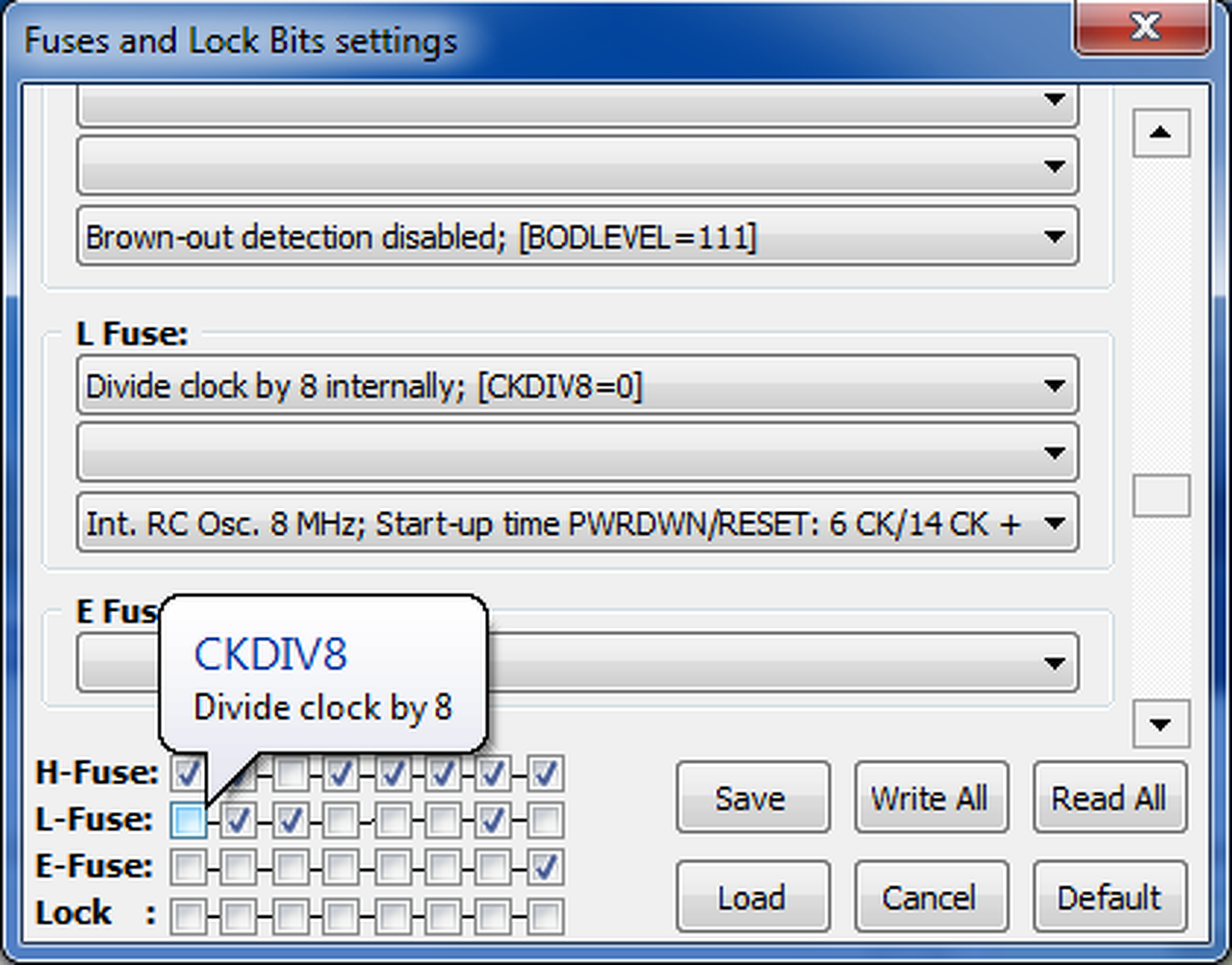Close the Fuses and Lock Bits dialog
1232x965 pixels.
[1142, 27]
